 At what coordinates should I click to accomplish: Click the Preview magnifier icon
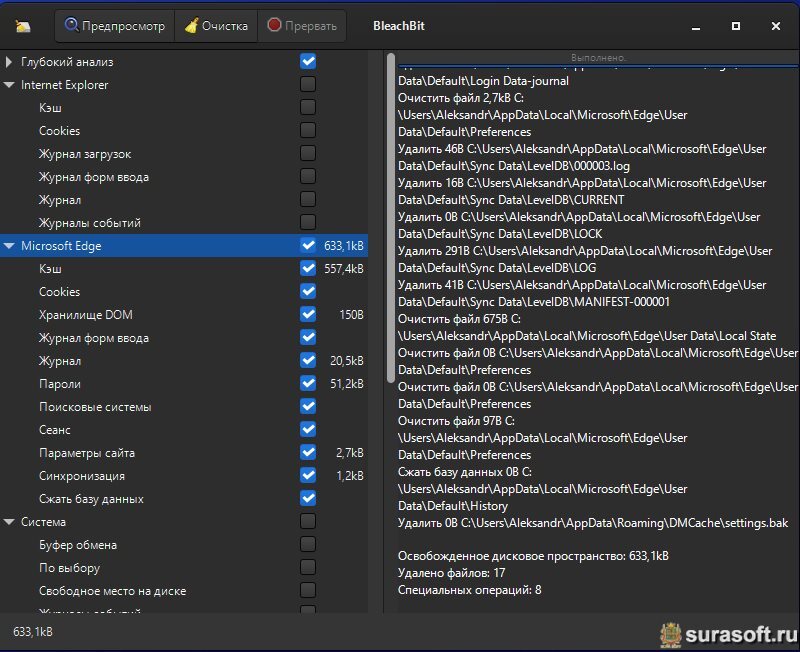pos(72,26)
